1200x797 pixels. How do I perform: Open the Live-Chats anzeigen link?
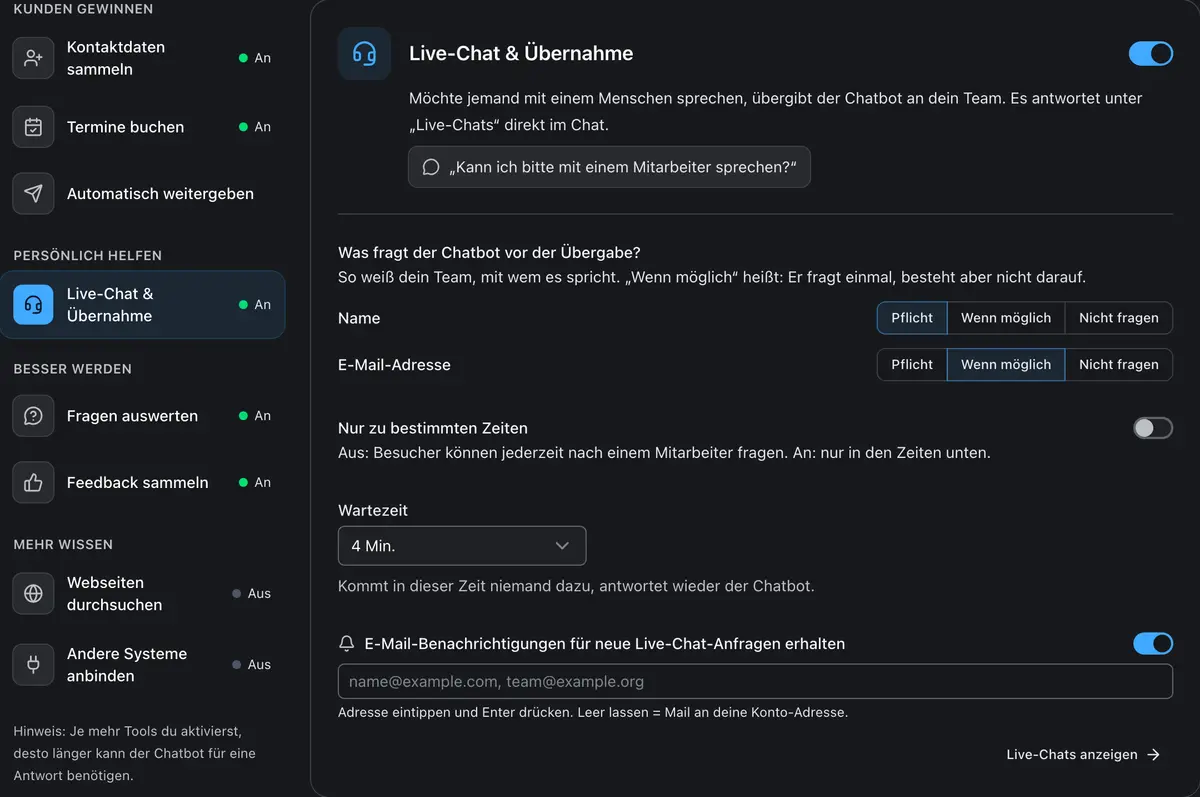pos(1083,755)
